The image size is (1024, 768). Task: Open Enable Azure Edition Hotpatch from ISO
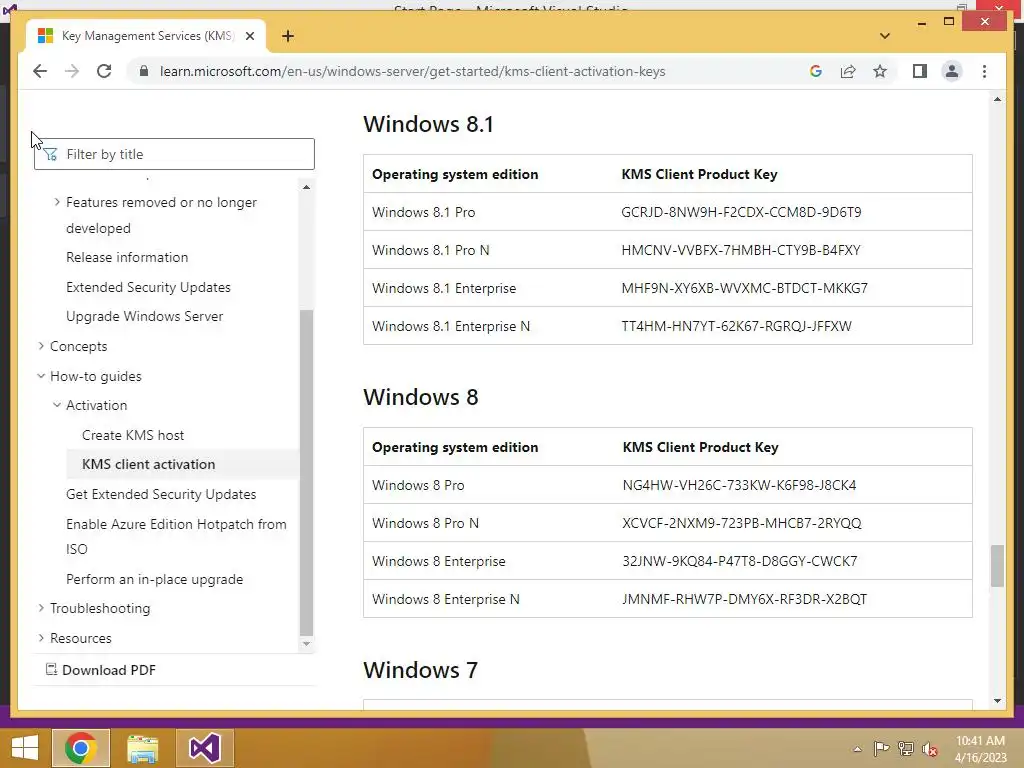click(x=176, y=536)
